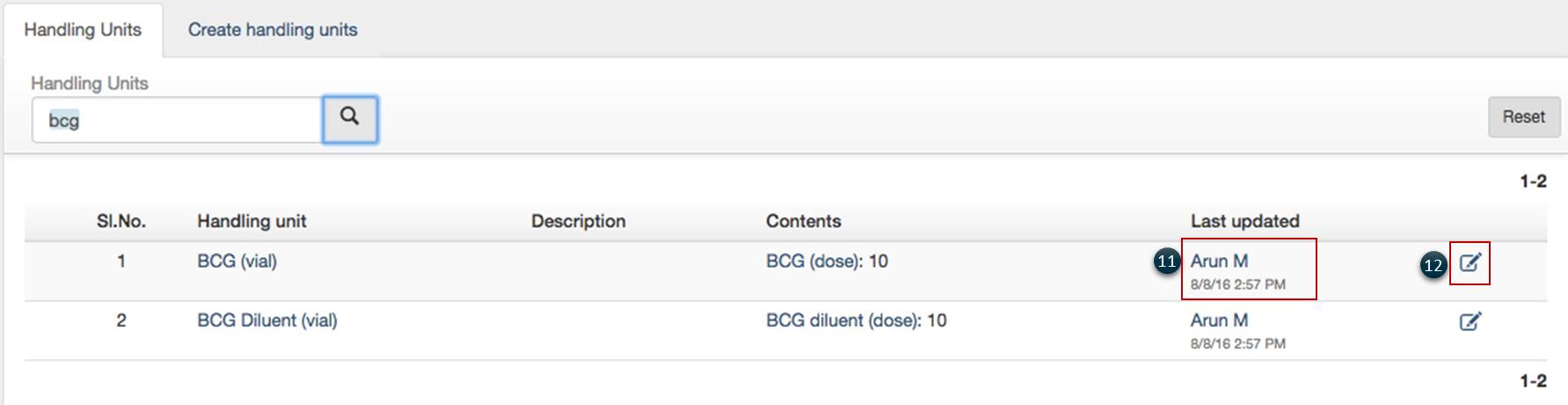1568x405 pixels.
Task: Click Arun M in the BCG (vial) row
Action: (1219, 261)
